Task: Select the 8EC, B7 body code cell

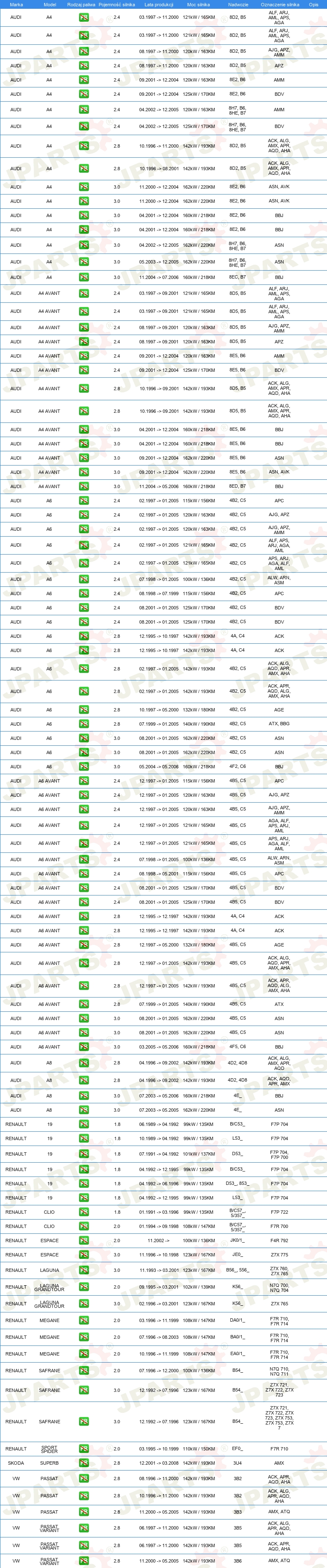Action: [x=238, y=277]
